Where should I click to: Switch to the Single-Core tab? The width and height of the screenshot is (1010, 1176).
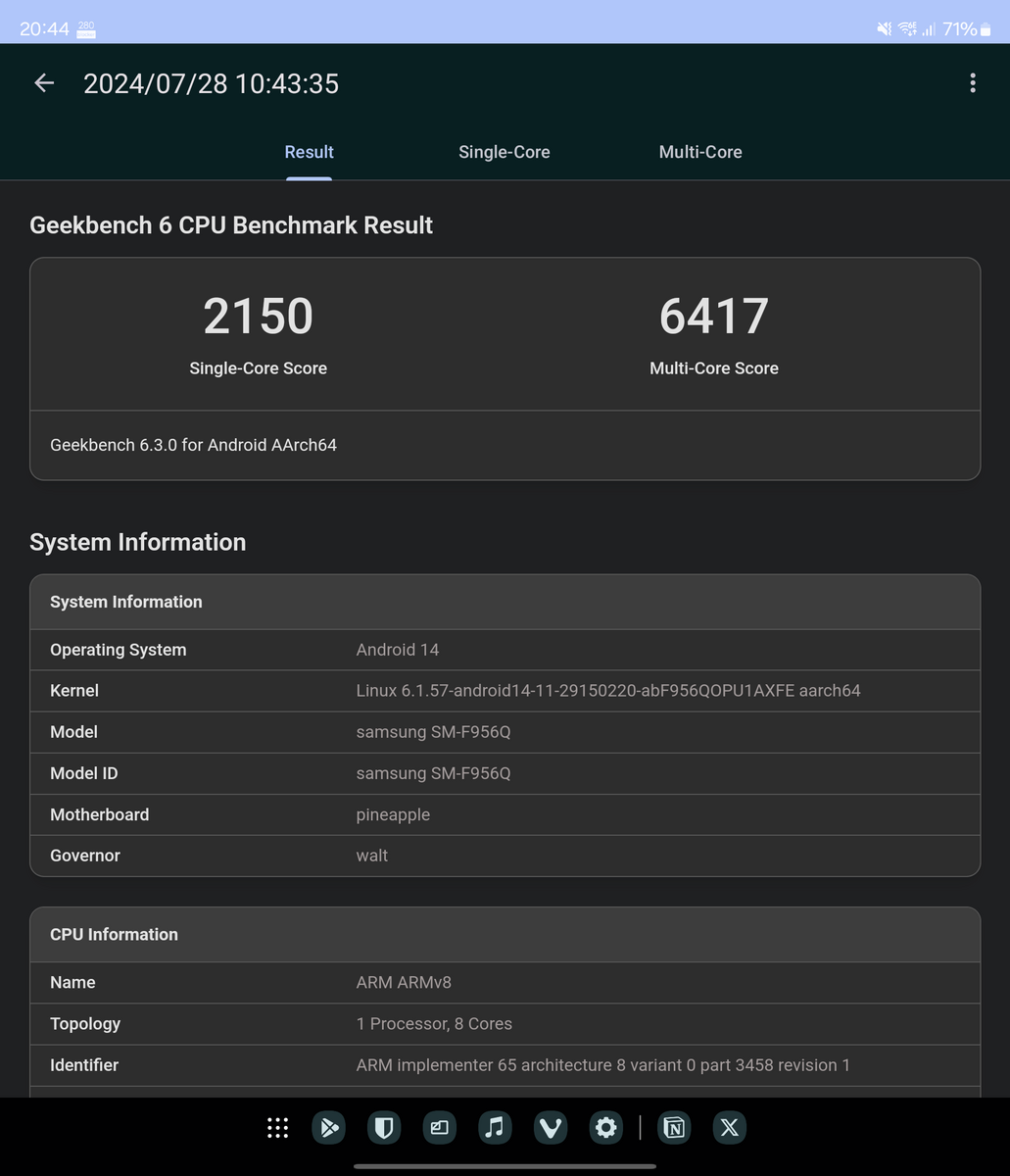pyautogui.click(x=505, y=152)
